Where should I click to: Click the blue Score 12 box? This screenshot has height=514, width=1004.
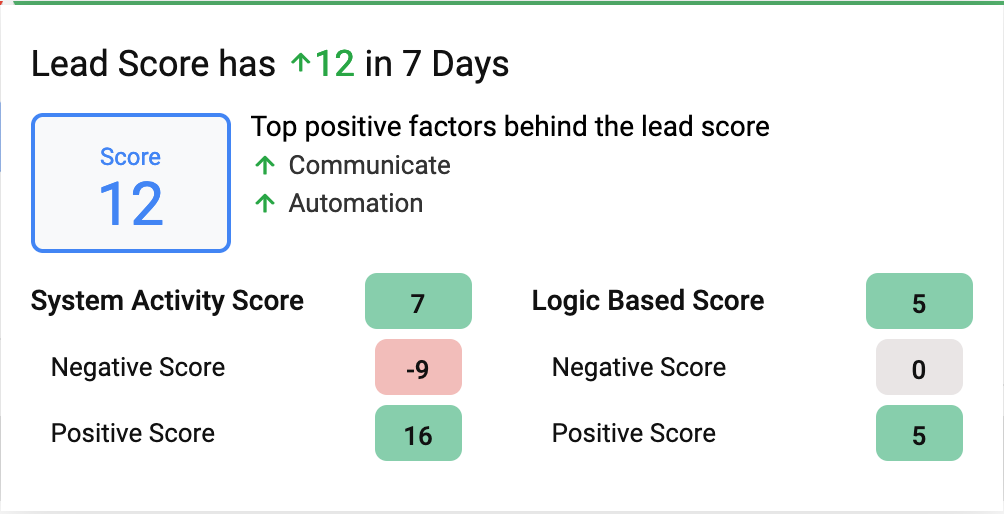(131, 183)
